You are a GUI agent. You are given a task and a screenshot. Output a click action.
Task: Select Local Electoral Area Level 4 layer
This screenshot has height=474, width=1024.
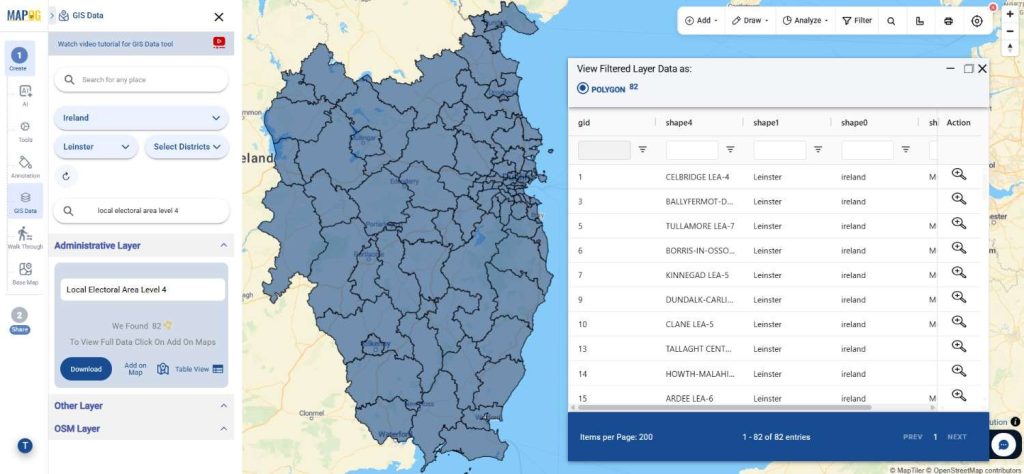(142, 289)
